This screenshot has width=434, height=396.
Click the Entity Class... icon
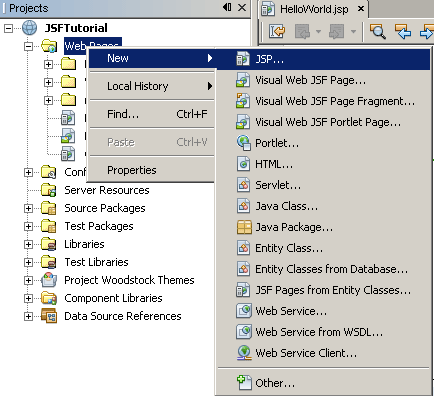[x=243, y=248]
